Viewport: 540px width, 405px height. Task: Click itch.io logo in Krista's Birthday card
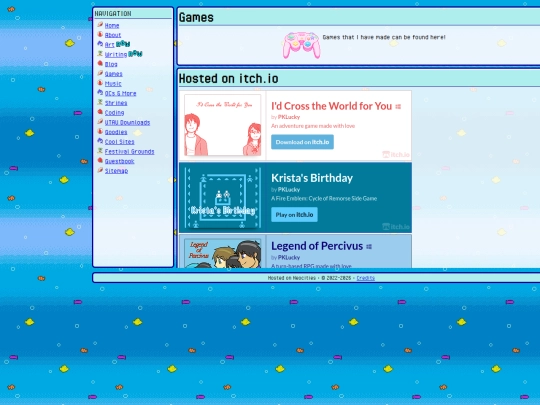click(x=396, y=227)
